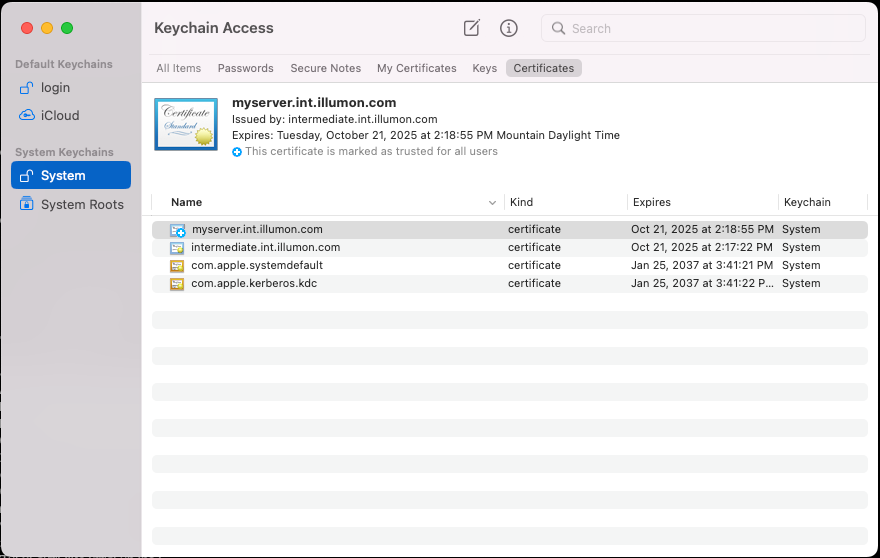880x558 pixels.
Task: Show the My Certificates tab
Action: tap(416, 68)
